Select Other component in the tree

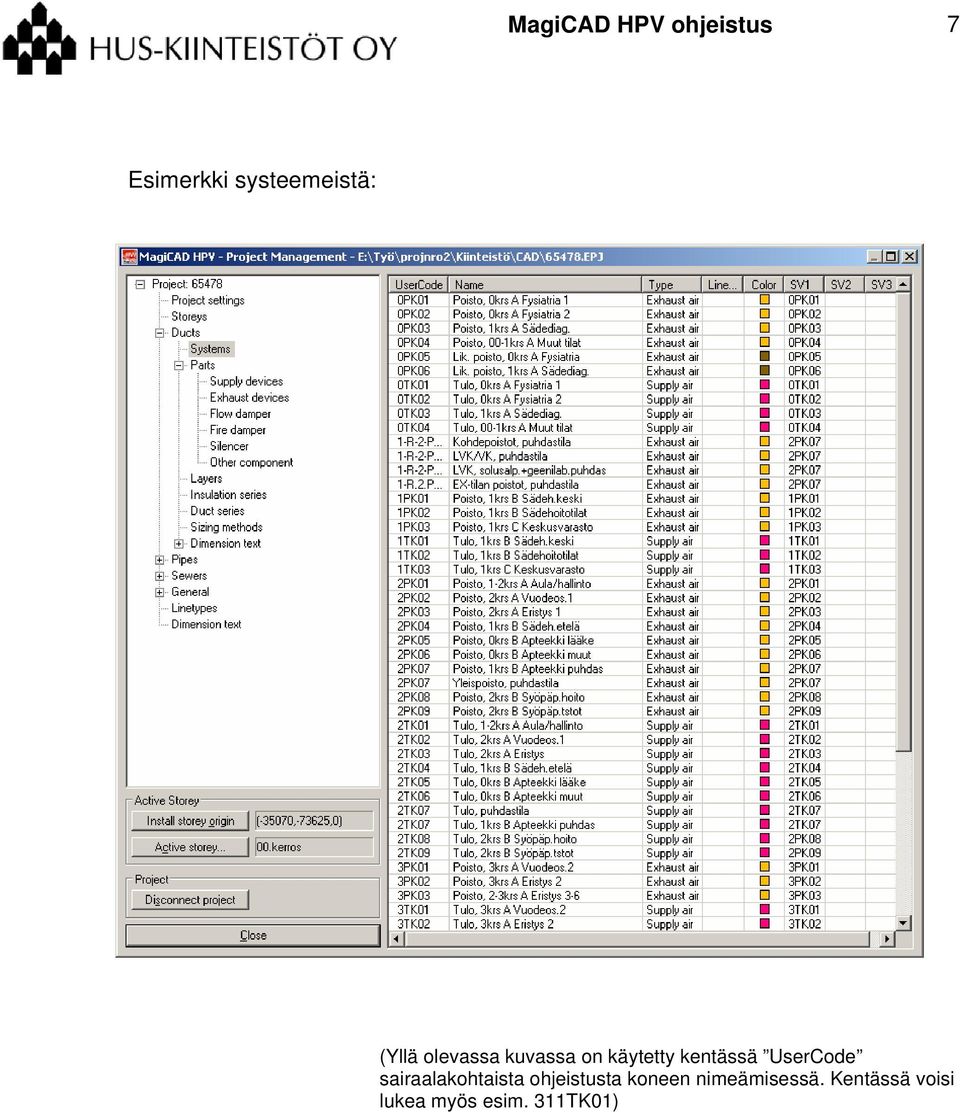[251, 462]
